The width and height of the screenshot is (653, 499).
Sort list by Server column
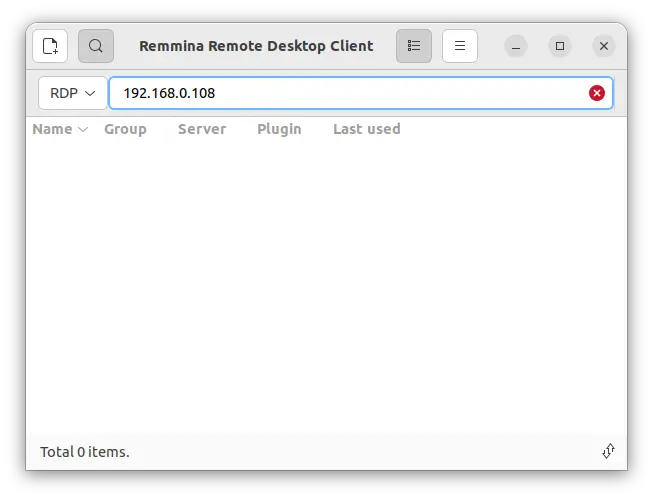[x=202, y=129]
